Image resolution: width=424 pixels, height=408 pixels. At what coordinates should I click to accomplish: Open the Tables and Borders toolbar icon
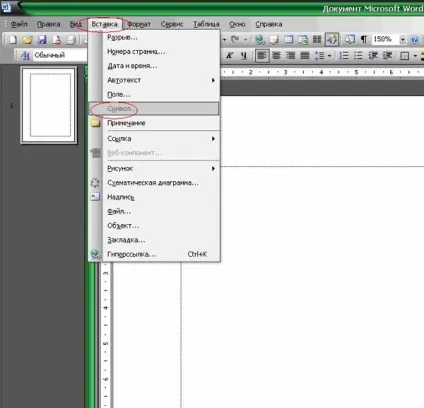tap(274, 40)
